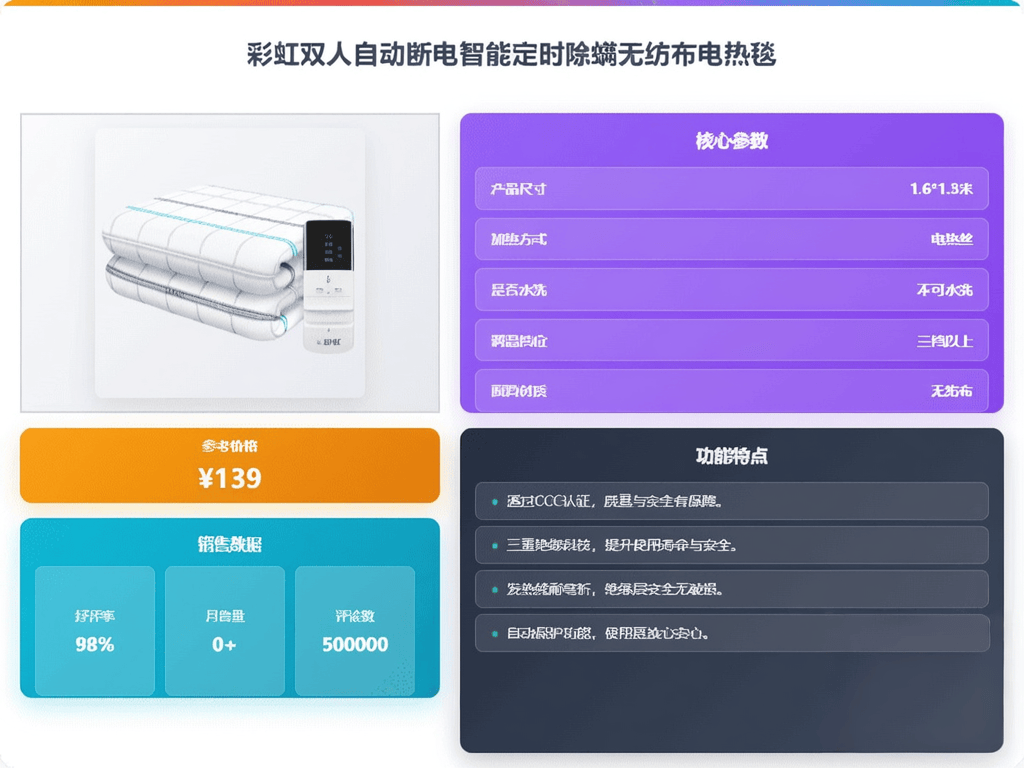Select the CCC certification feature item
The image size is (1024, 768).
(731, 502)
